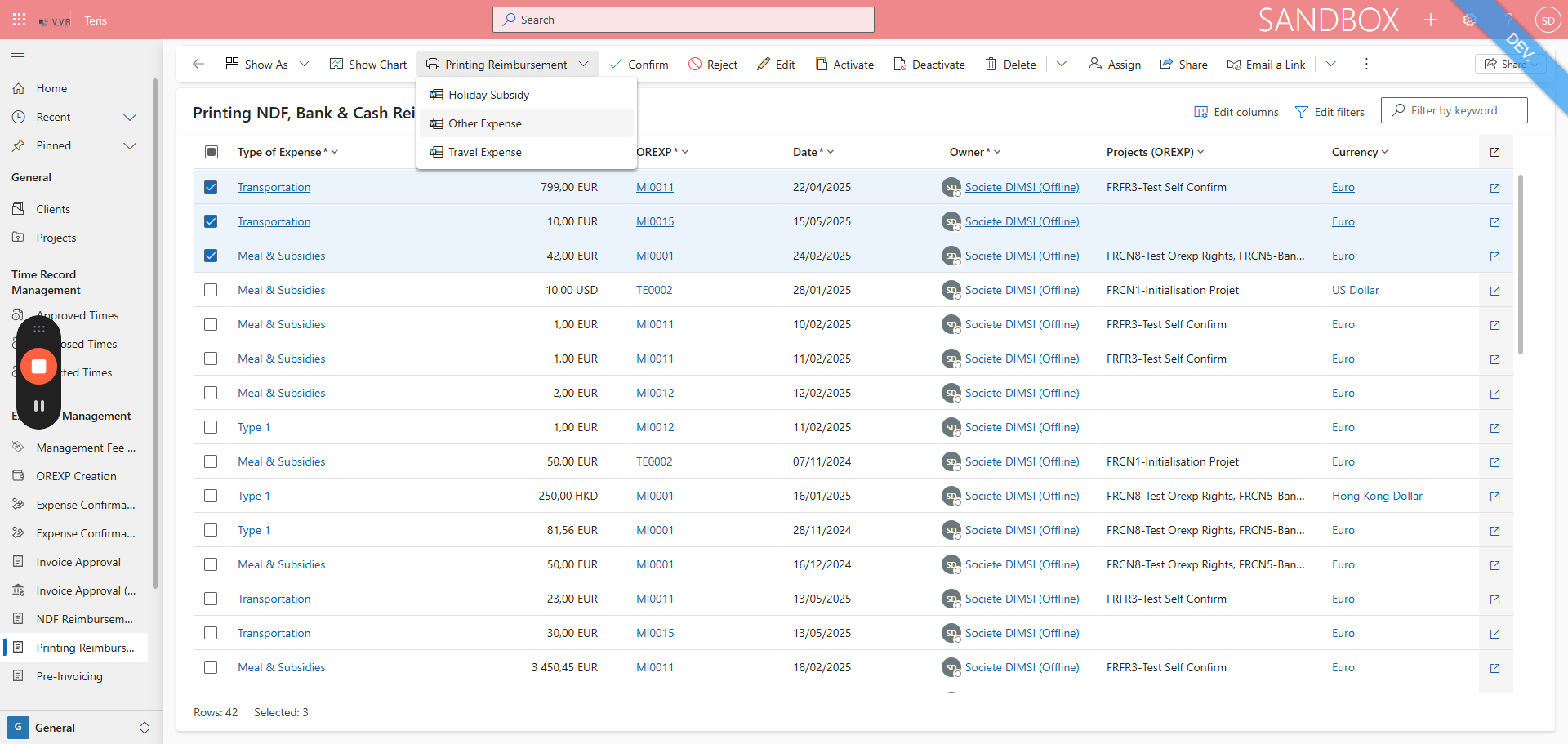Expand the Show As dropdown
1568x744 pixels.
304,64
